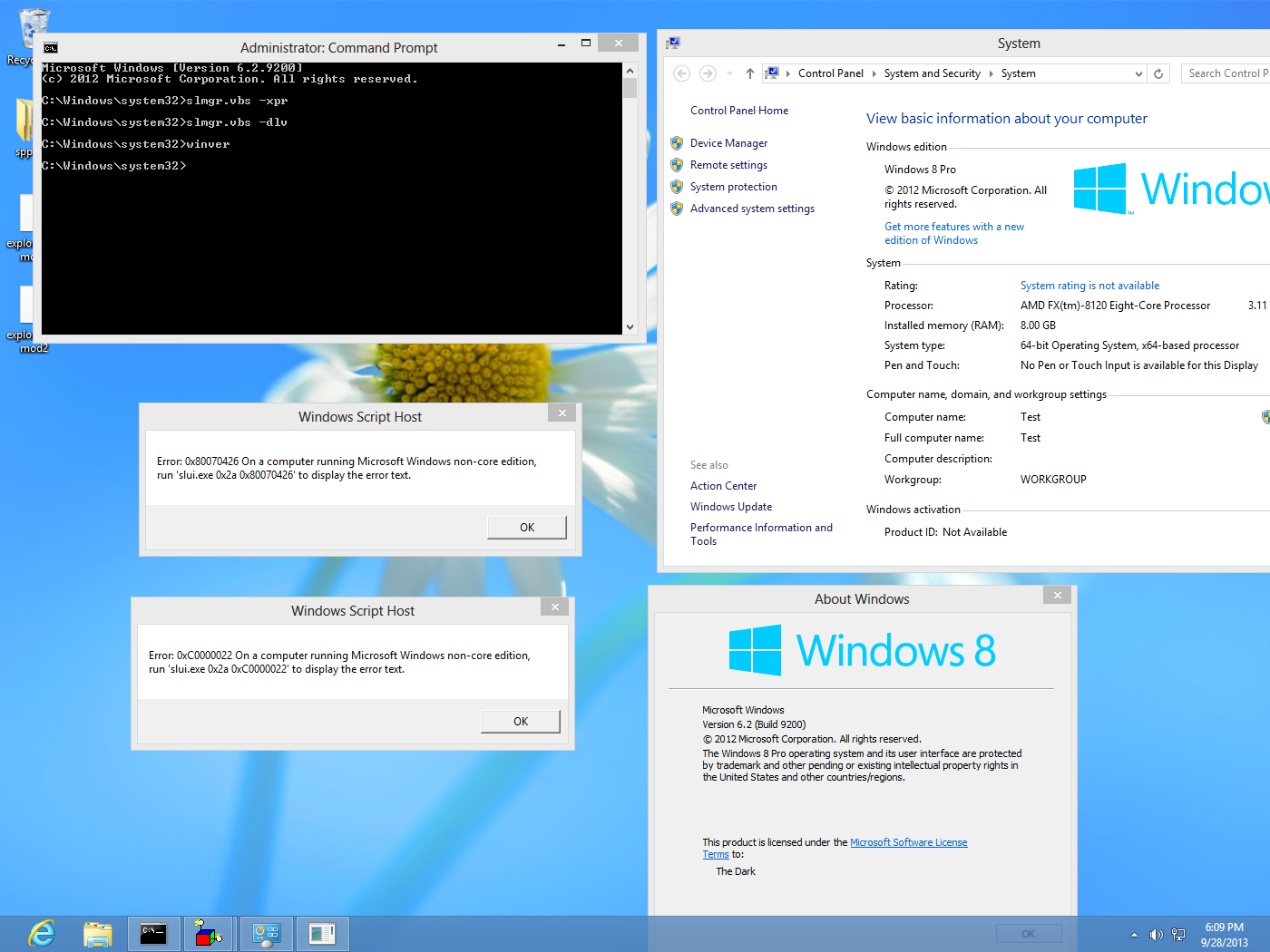
Task: Open Windows Update under See also
Action: coord(731,507)
